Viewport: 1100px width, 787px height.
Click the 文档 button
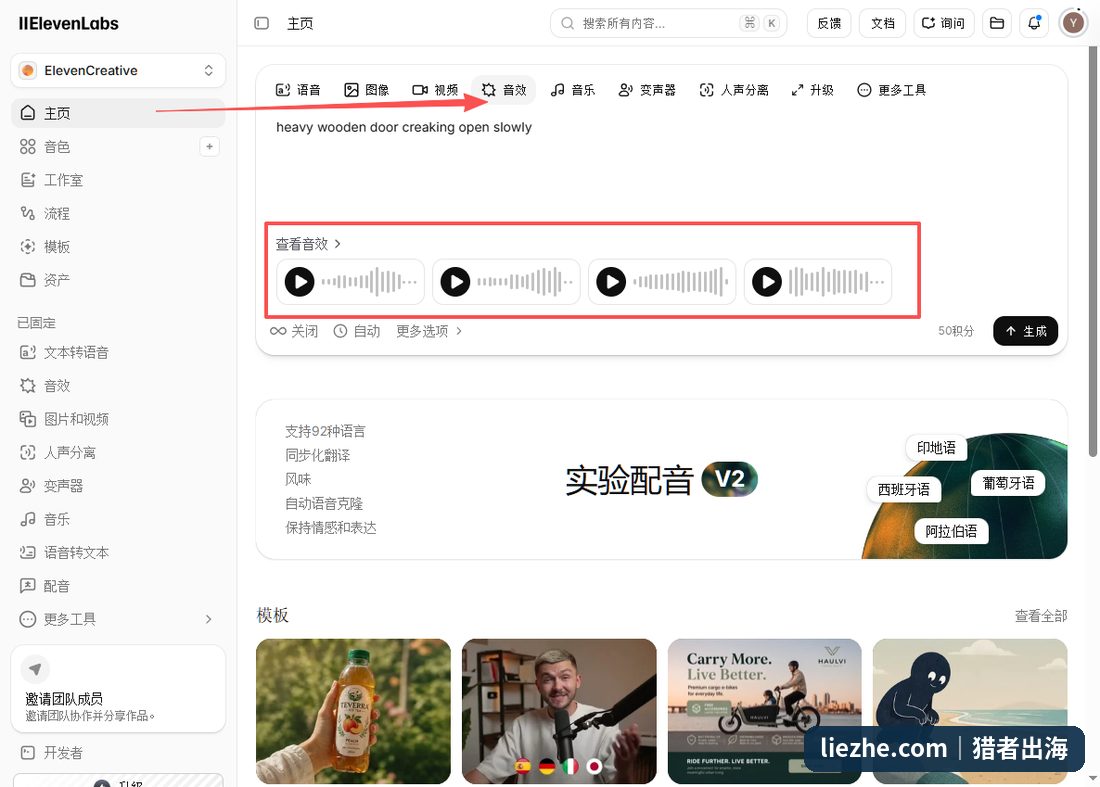[x=883, y=23]
